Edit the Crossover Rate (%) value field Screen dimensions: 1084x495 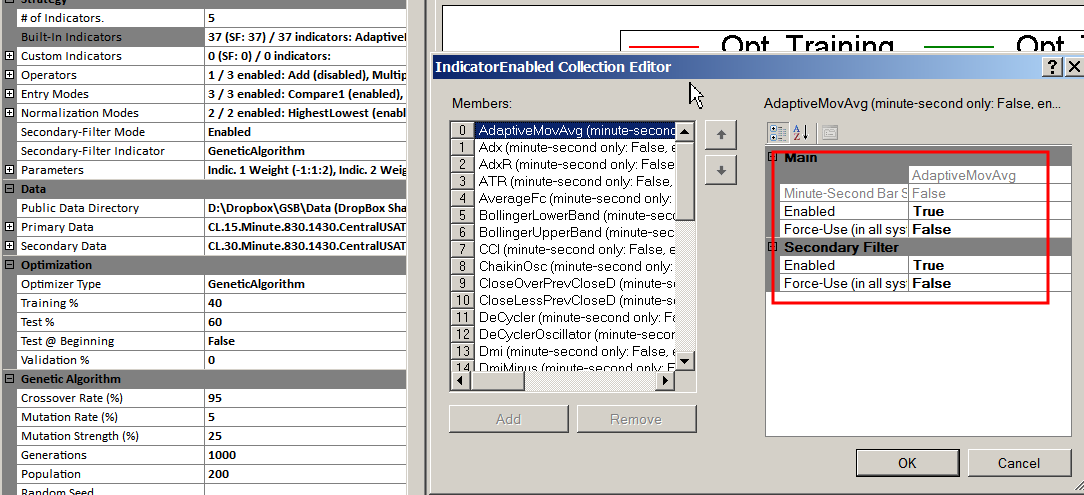click(304, 398)
